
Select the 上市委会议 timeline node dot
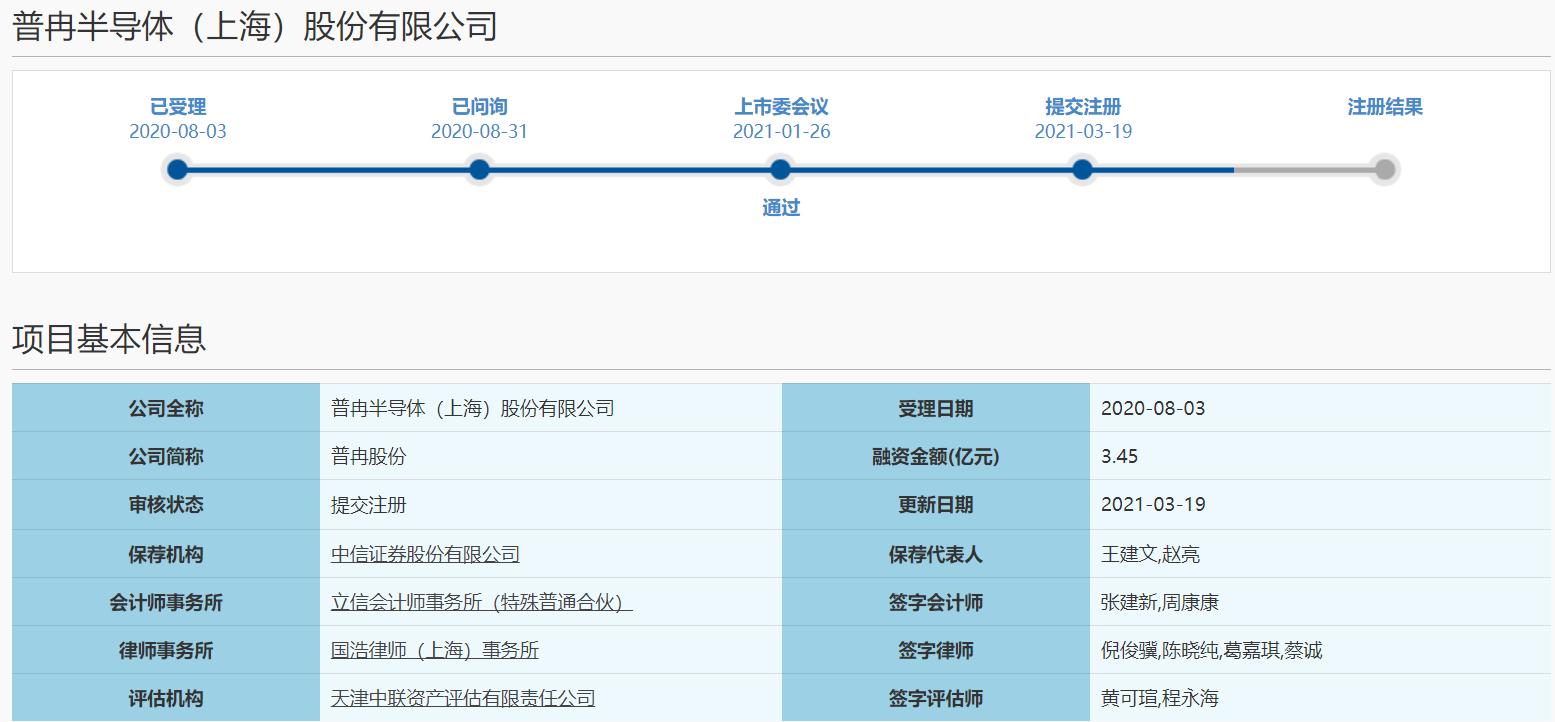point(780,170)
